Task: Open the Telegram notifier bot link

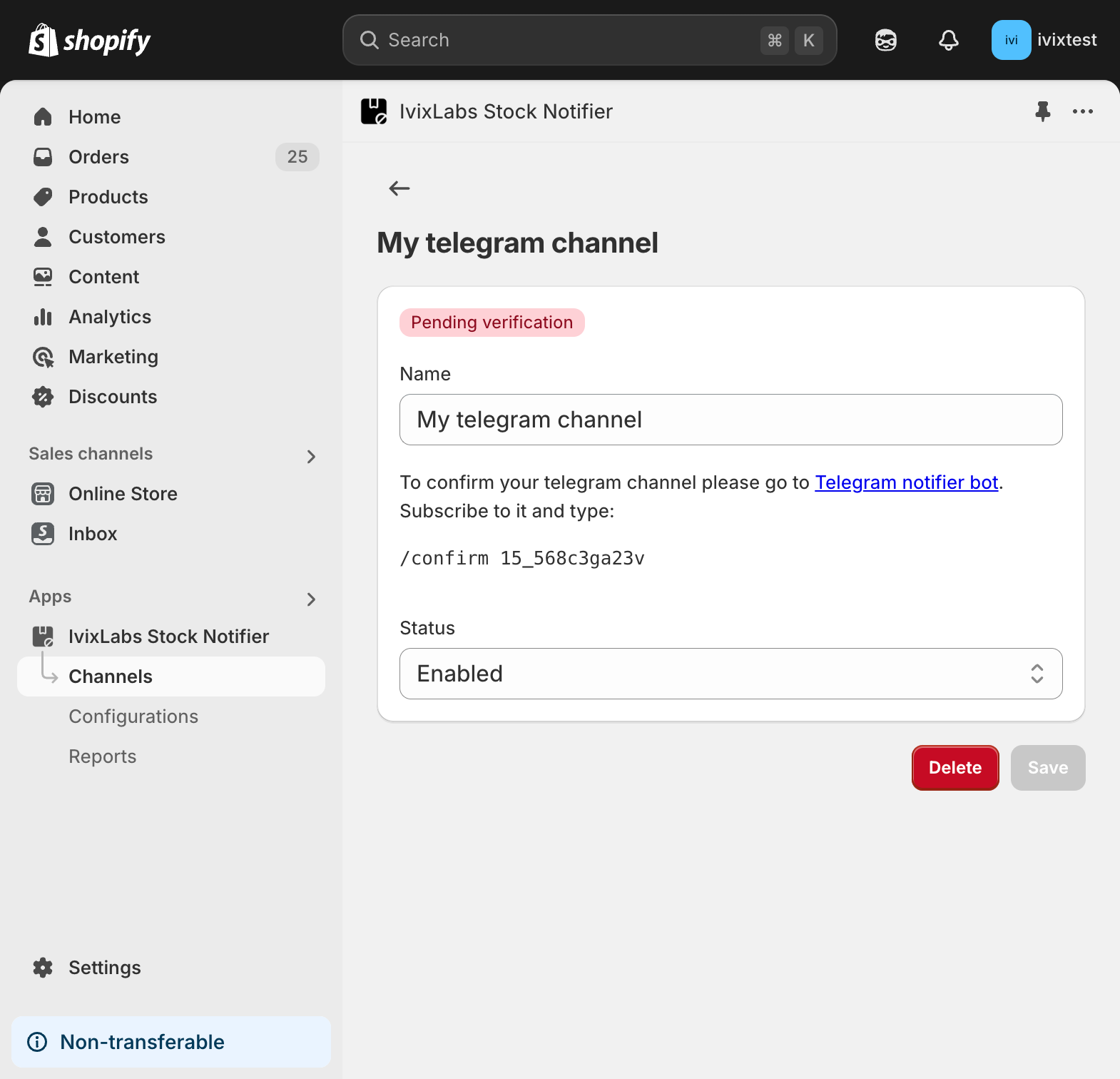Action: click(x=906, y=482)
